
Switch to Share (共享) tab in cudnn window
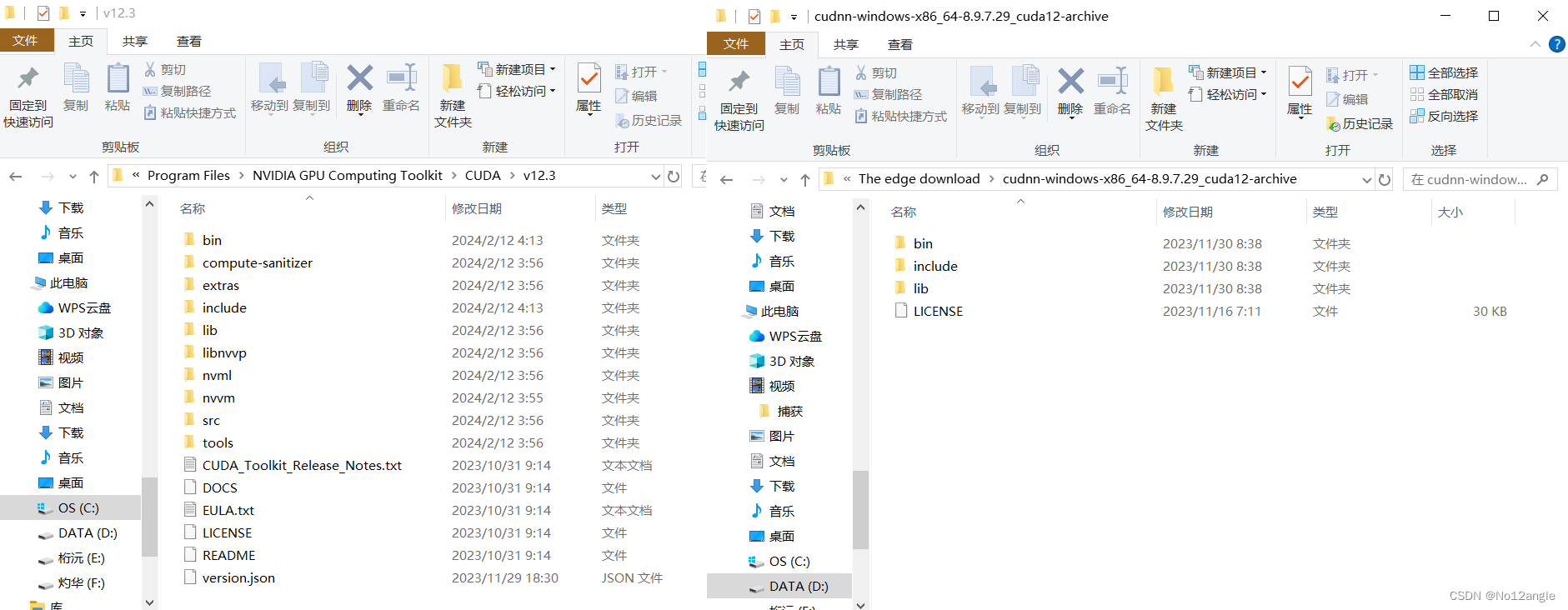click(x=846, y=44)
